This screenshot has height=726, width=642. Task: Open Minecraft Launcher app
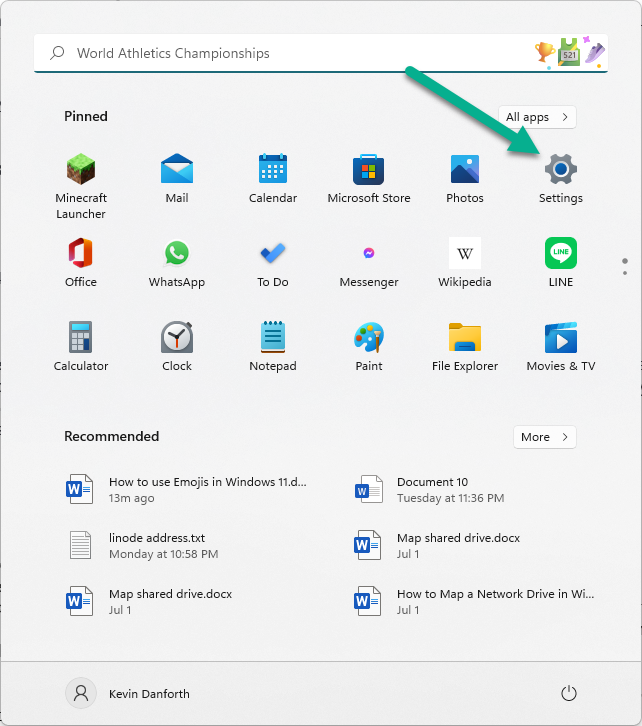point(81,187)
